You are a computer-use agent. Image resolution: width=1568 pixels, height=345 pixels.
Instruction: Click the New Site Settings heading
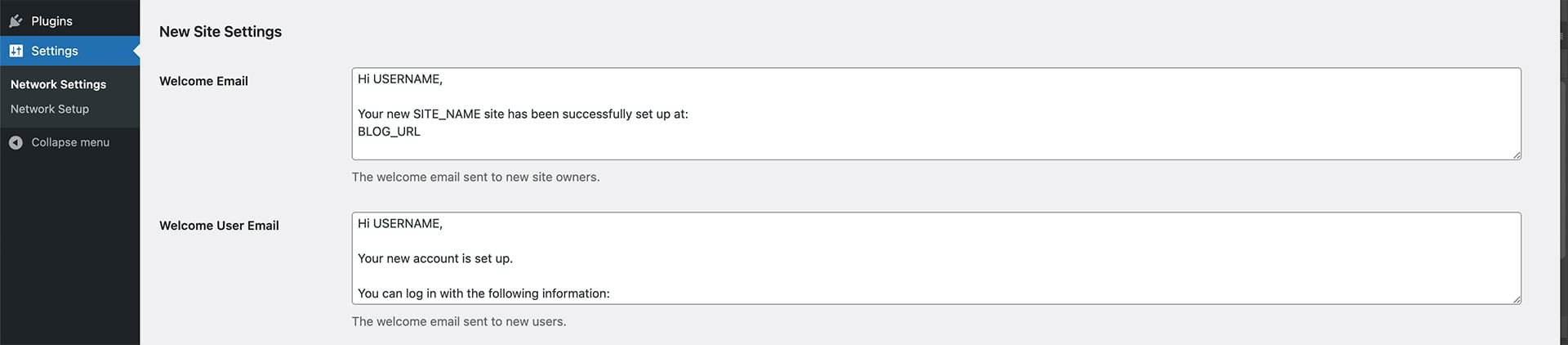pyautogui.click(x=220, y=32)
